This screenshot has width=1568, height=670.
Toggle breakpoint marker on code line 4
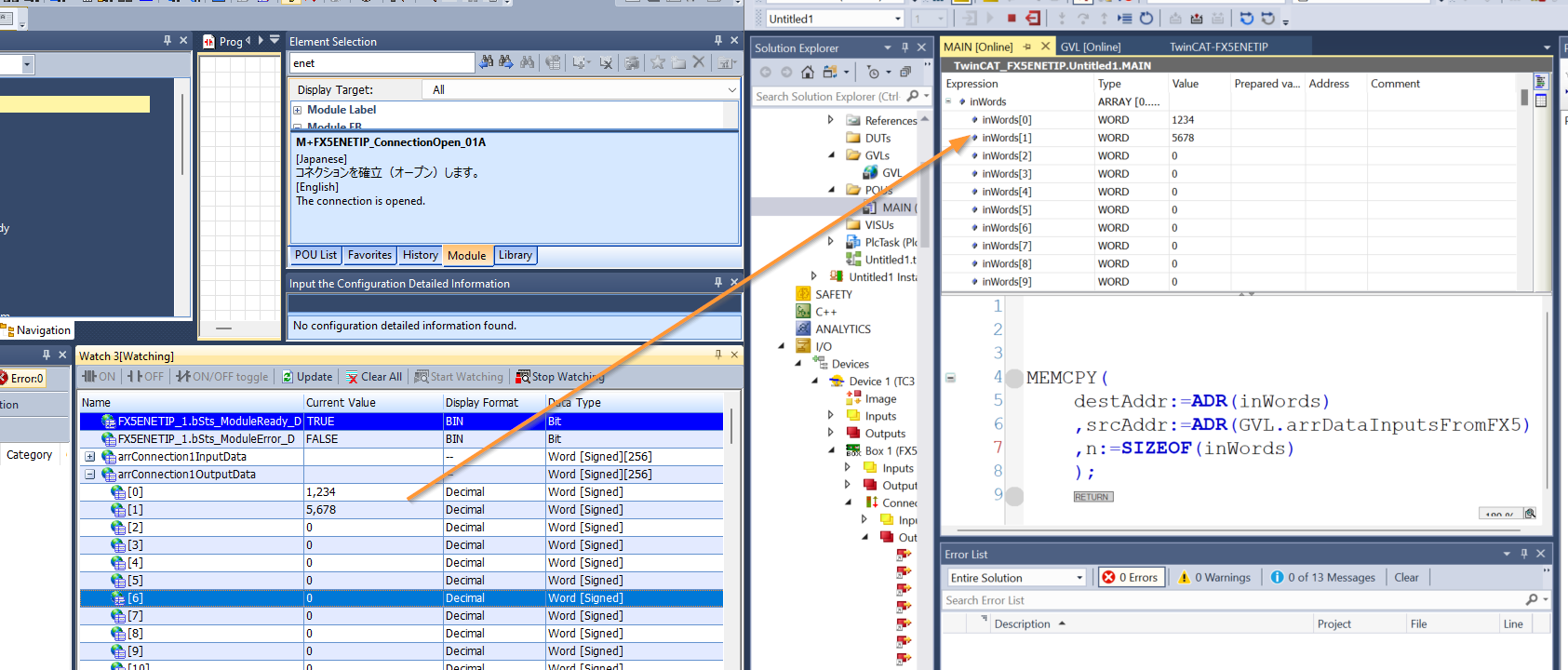1014,379
